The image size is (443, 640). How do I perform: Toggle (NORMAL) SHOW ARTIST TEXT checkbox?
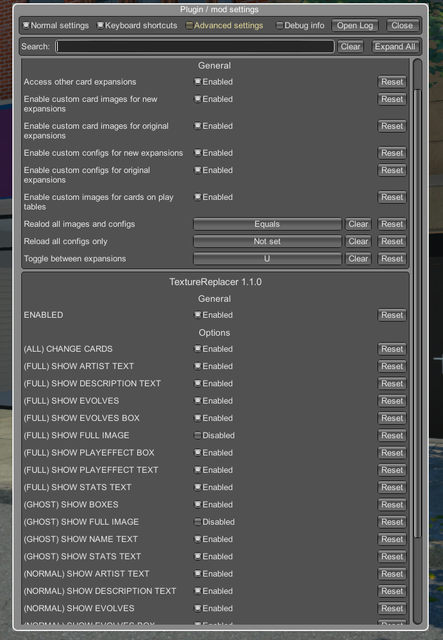pos(198,573)
